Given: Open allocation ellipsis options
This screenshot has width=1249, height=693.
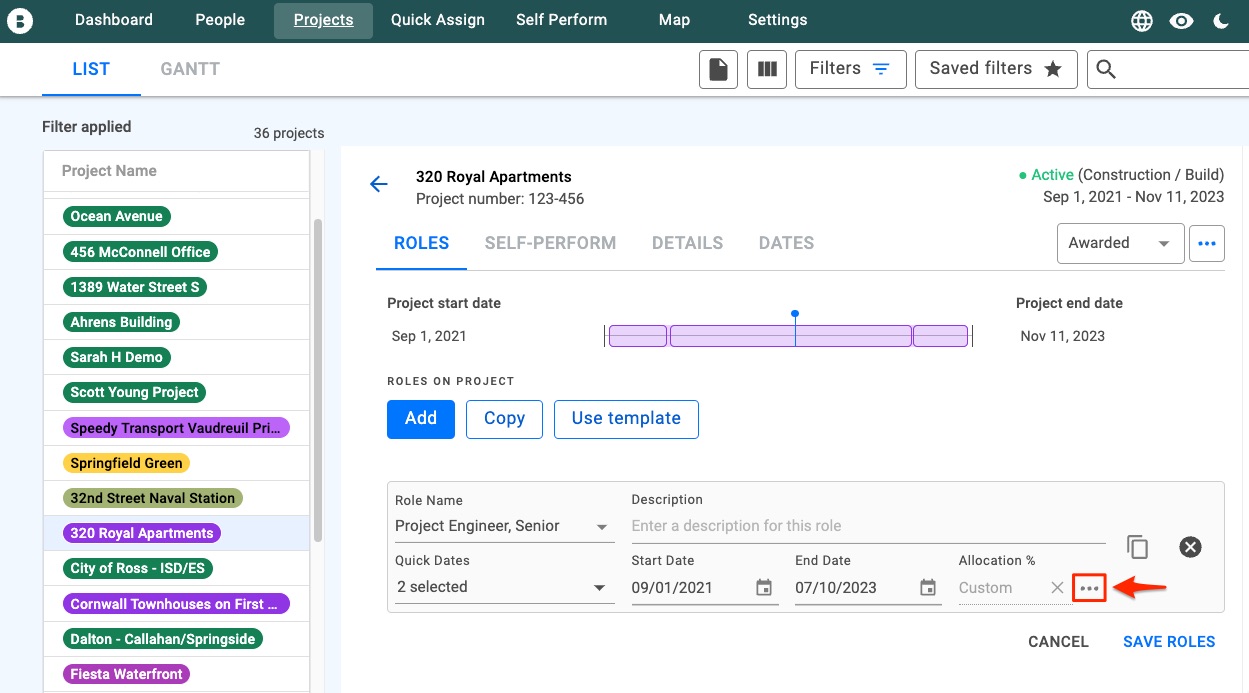Looking at the screenshot, I should click(x=1089, y=588).
